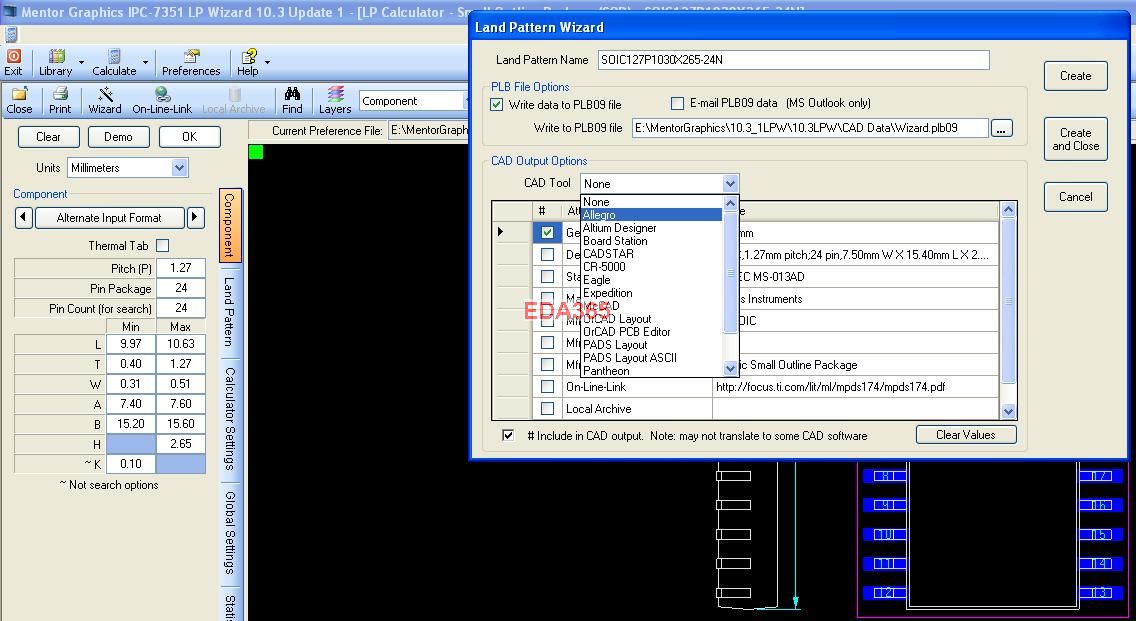Screen dimensions: 1136x621
Task: Choose Eagle from the CAD list
Action: point(652,280)
